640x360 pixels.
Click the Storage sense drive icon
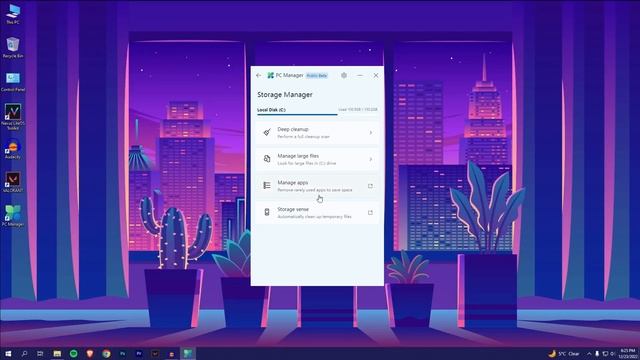(267, 212)
